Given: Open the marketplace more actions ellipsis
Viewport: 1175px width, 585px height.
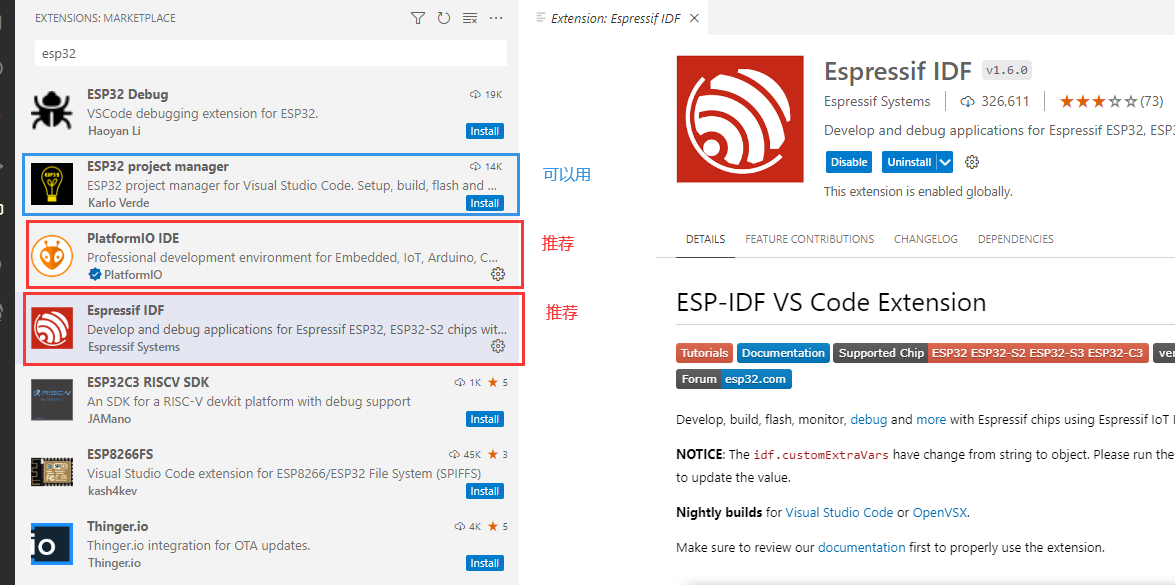Looking at the screenshot, I should (495, 18).
